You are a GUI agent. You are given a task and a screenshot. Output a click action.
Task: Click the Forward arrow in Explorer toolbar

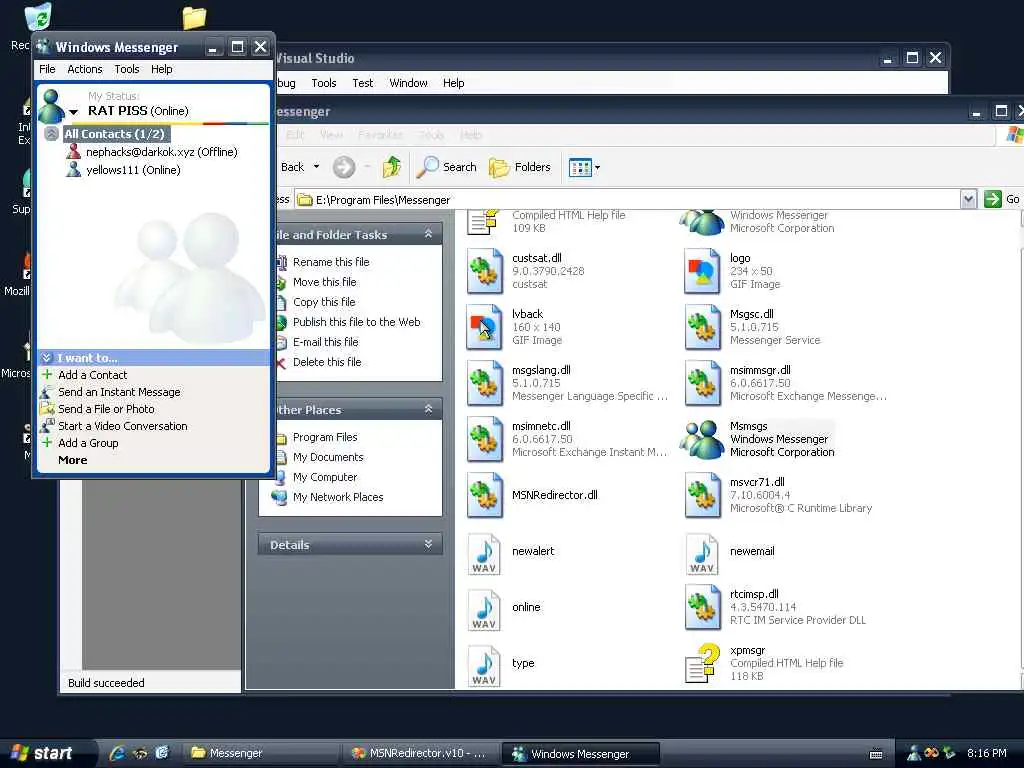coord(344,167)
